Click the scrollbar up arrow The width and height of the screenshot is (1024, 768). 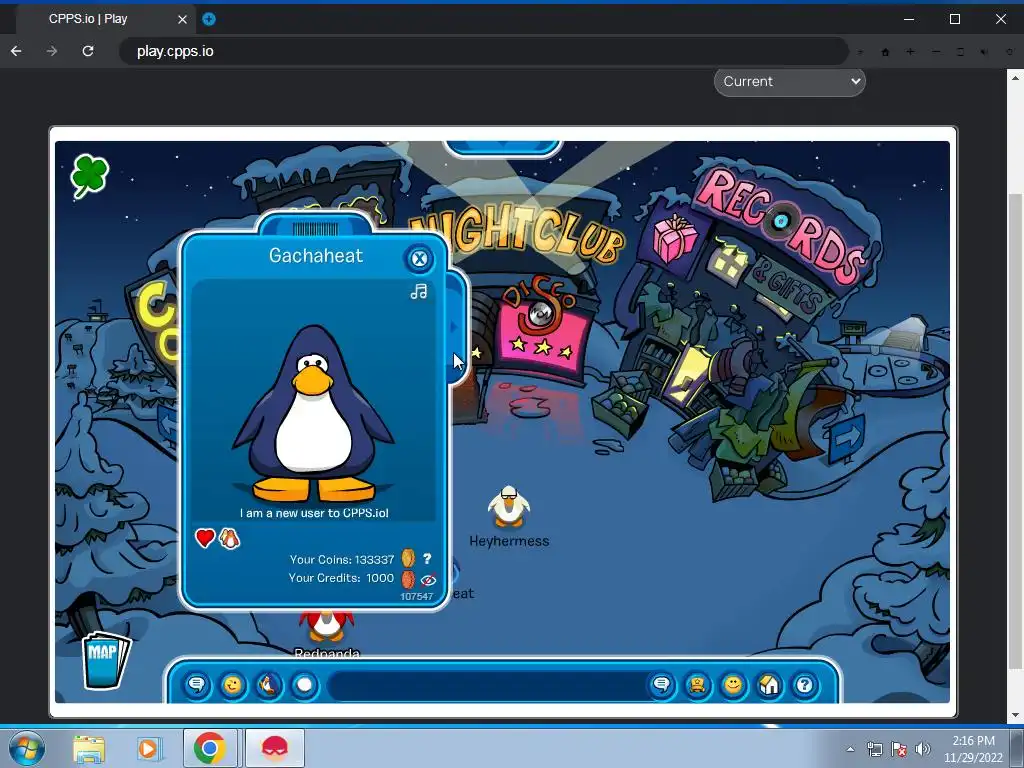coord(1016,76)
